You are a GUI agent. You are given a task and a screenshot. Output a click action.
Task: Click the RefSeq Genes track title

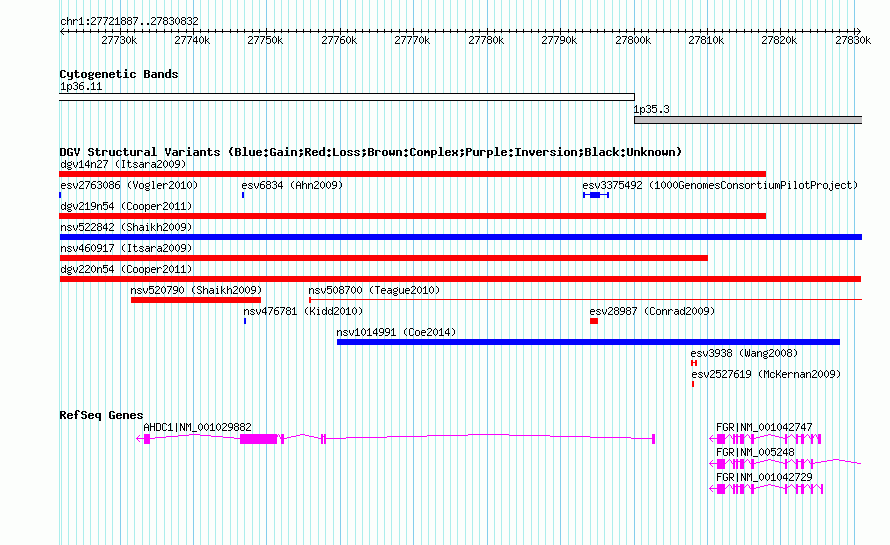(x=101, y=415)
